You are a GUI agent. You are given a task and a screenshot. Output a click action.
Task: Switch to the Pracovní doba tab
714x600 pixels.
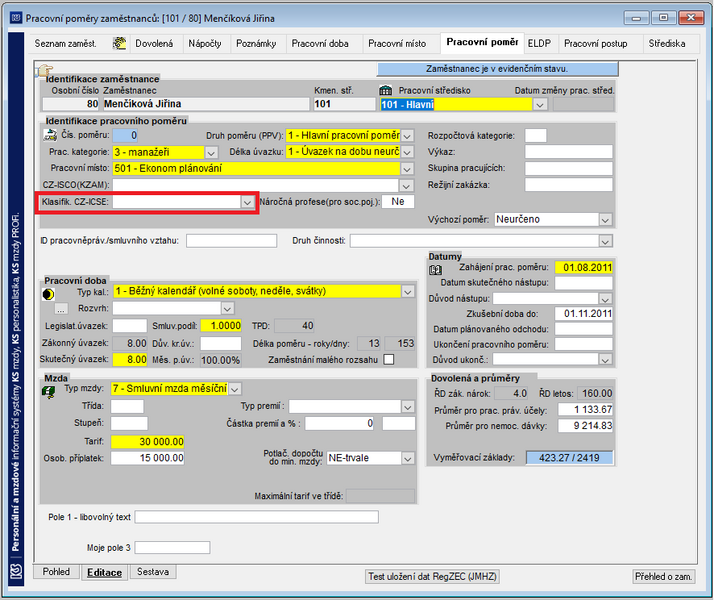click(x=320, y=44)
